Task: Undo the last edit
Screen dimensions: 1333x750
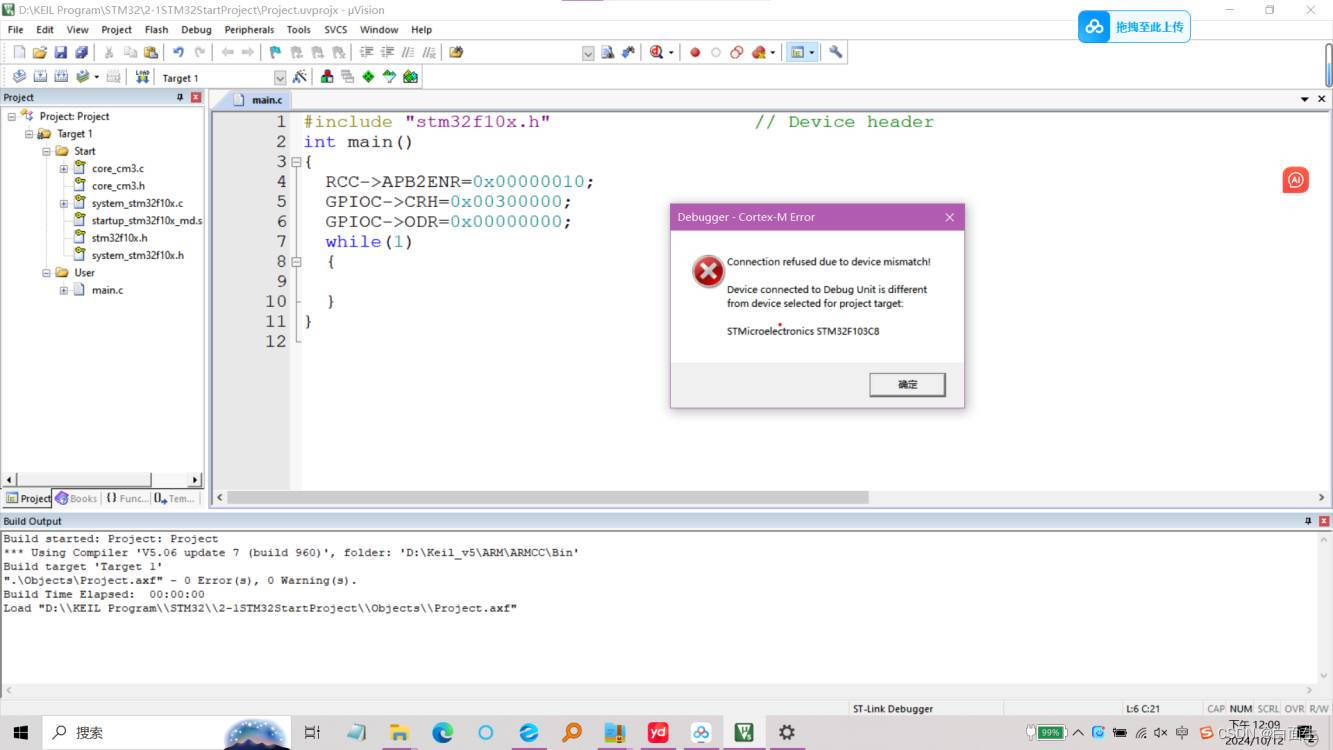Action: [x=178, y=52]
